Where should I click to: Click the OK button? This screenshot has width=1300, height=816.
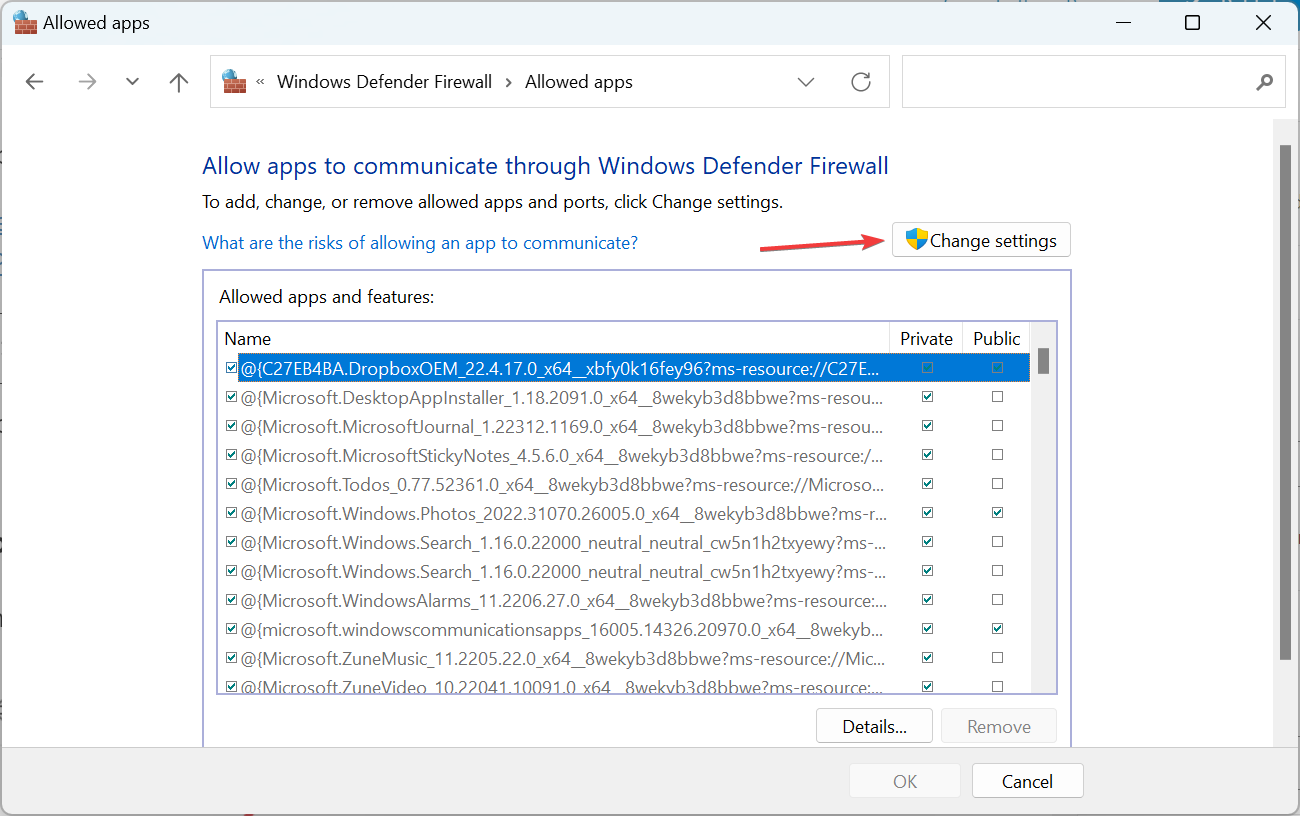point(905,781)
